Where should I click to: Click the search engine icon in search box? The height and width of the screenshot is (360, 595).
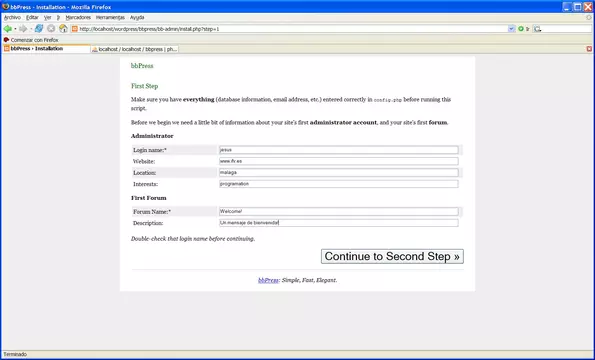click(537, 29)
